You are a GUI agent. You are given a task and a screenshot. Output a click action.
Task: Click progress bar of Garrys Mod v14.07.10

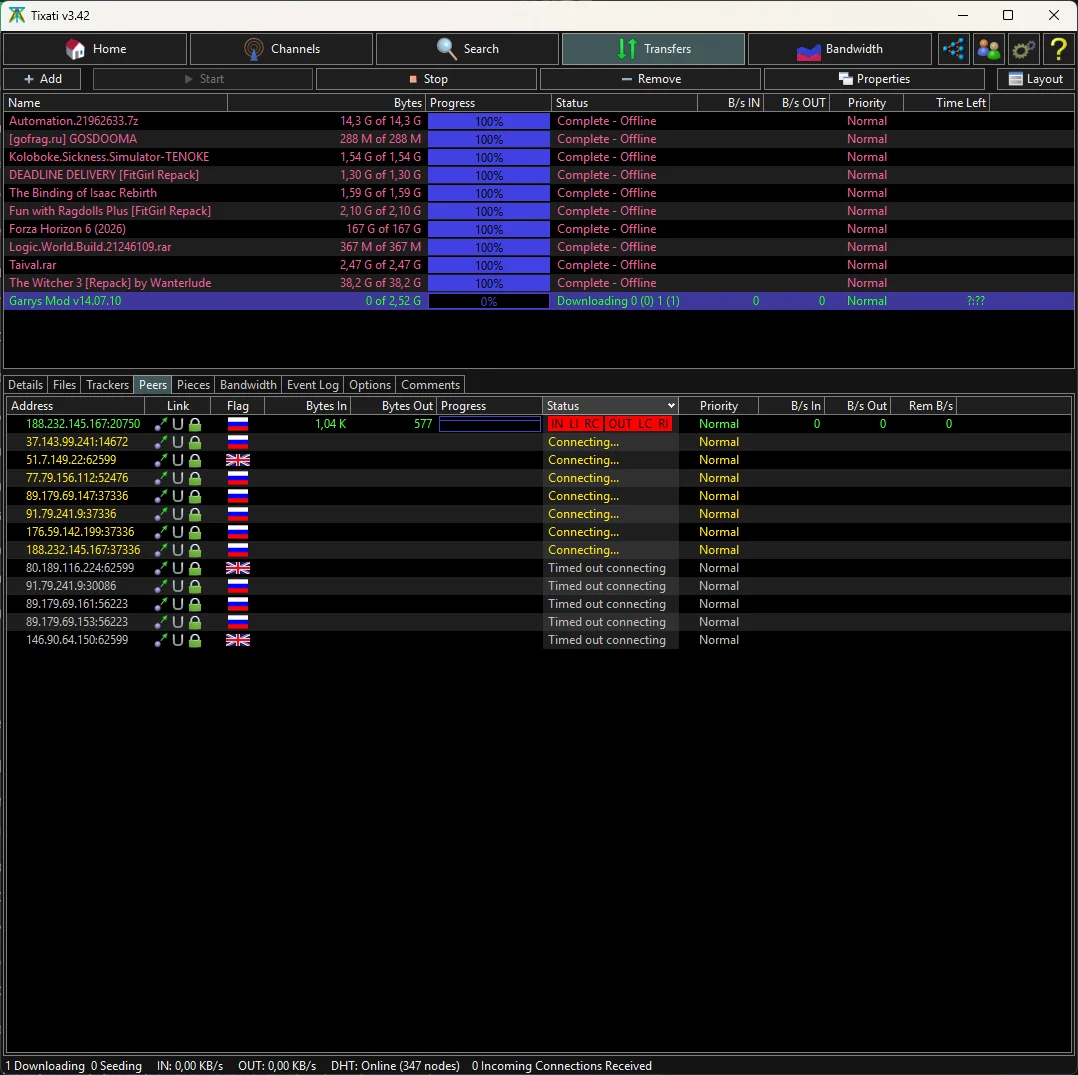click(x=489, y=301)
